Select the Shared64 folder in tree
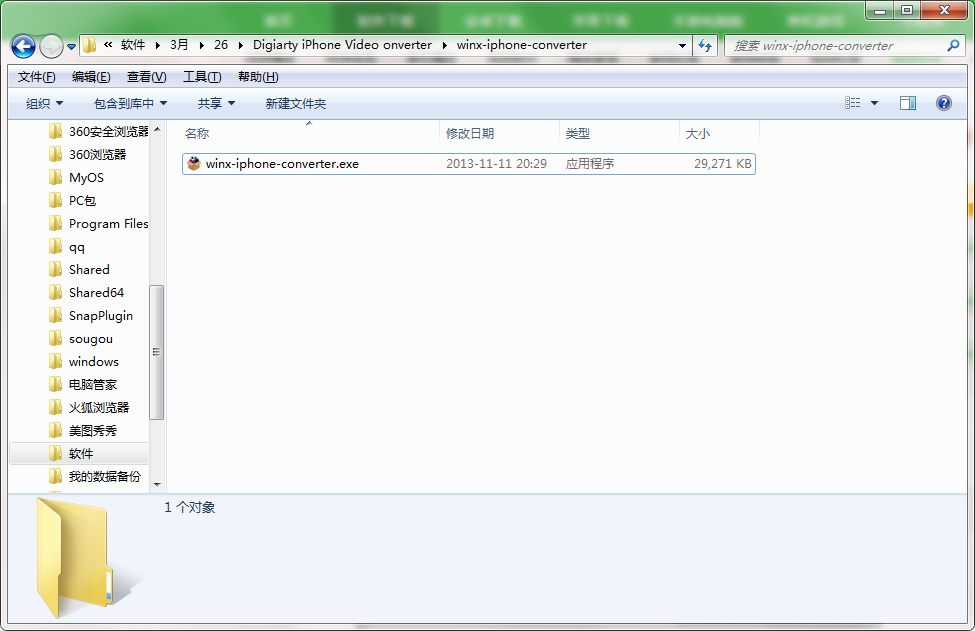975x631 pixels. point(86,293)
